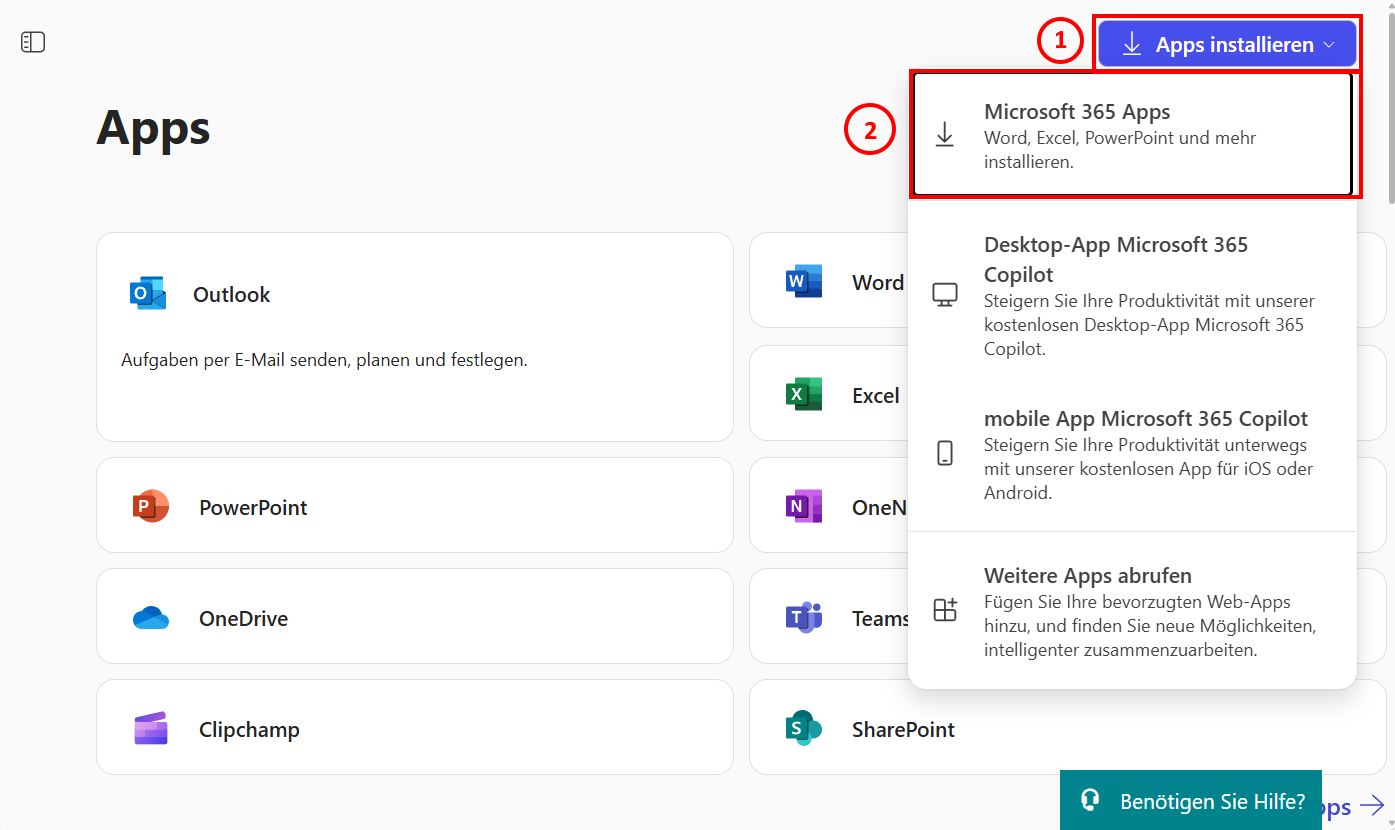Open the SharePoint app icon
Screen dimensions: 1395x830
coord(803,729)
